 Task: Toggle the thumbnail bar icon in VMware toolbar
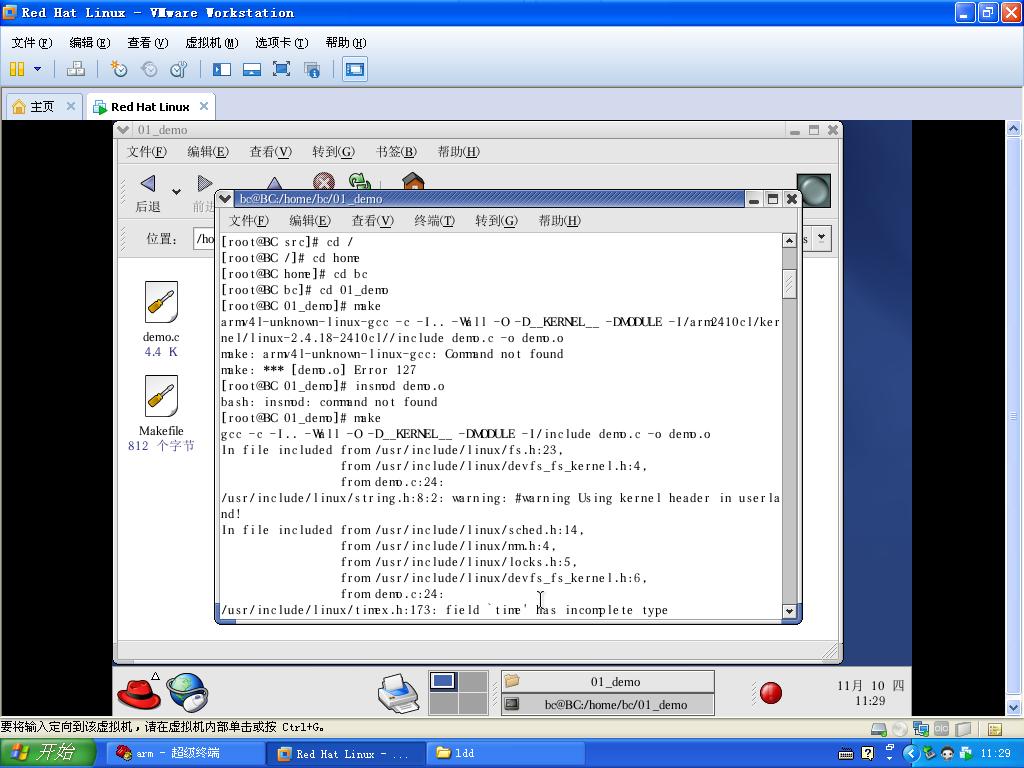point(252,69)
